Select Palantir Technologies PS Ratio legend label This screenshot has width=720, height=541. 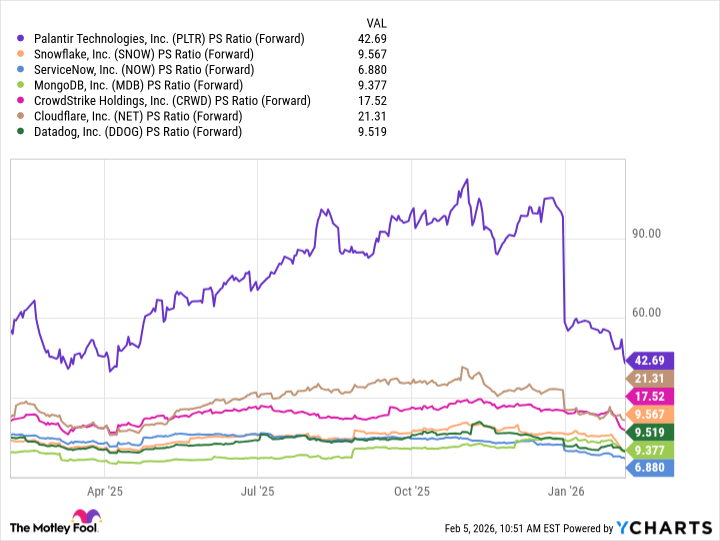(x=169, y=39)
